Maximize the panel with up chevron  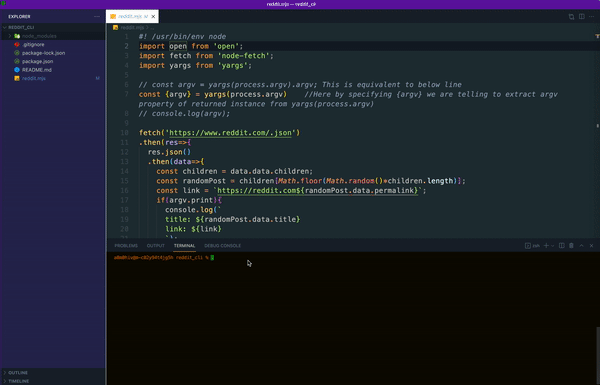click(581, 246)
